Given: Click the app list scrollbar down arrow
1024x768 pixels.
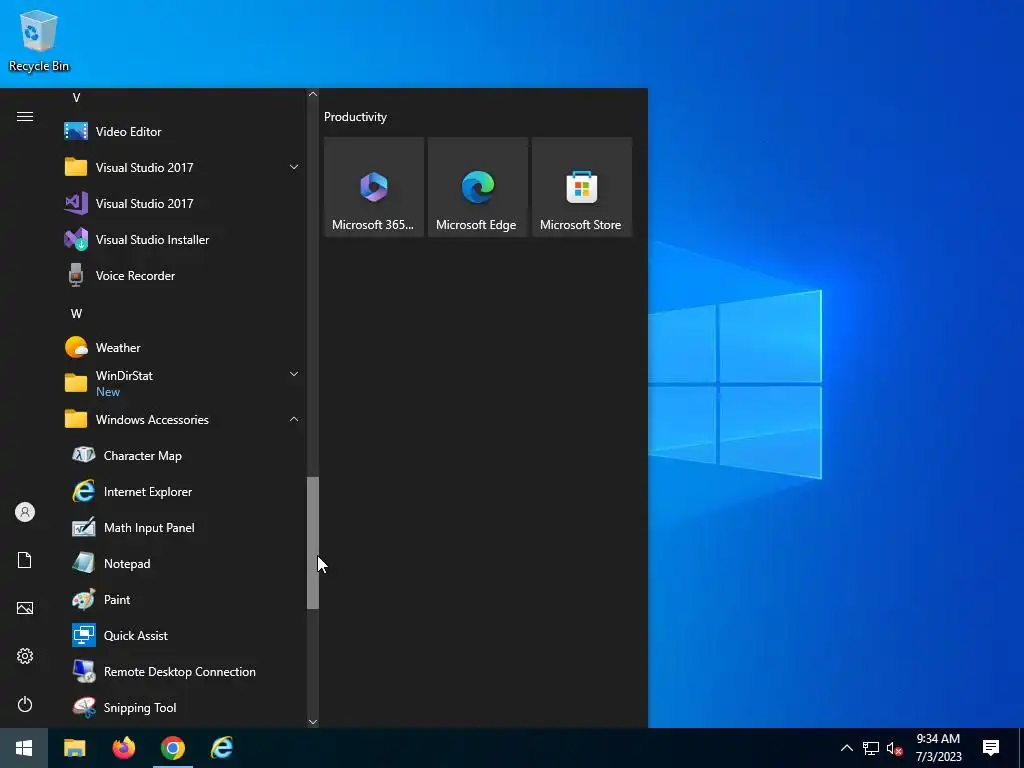Looking at the screenshot, I should pyautogui.click(x=313, y=722).
